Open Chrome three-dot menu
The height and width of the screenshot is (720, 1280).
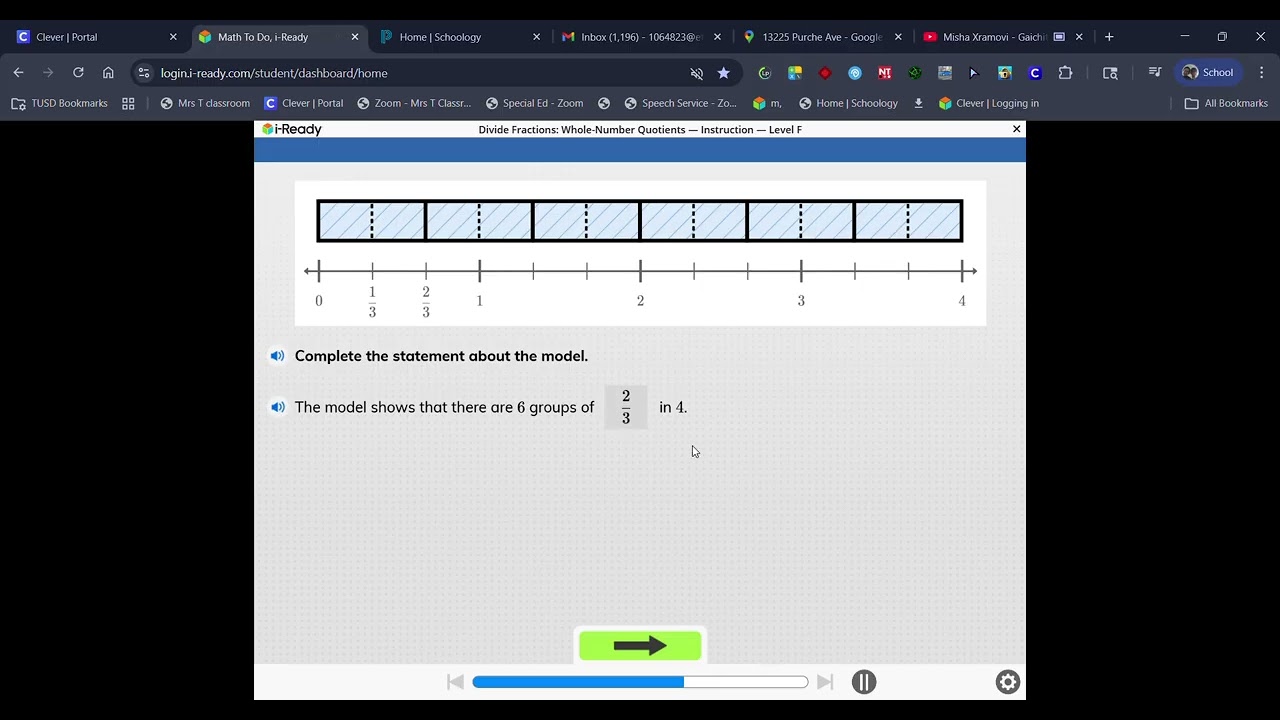1262,73
